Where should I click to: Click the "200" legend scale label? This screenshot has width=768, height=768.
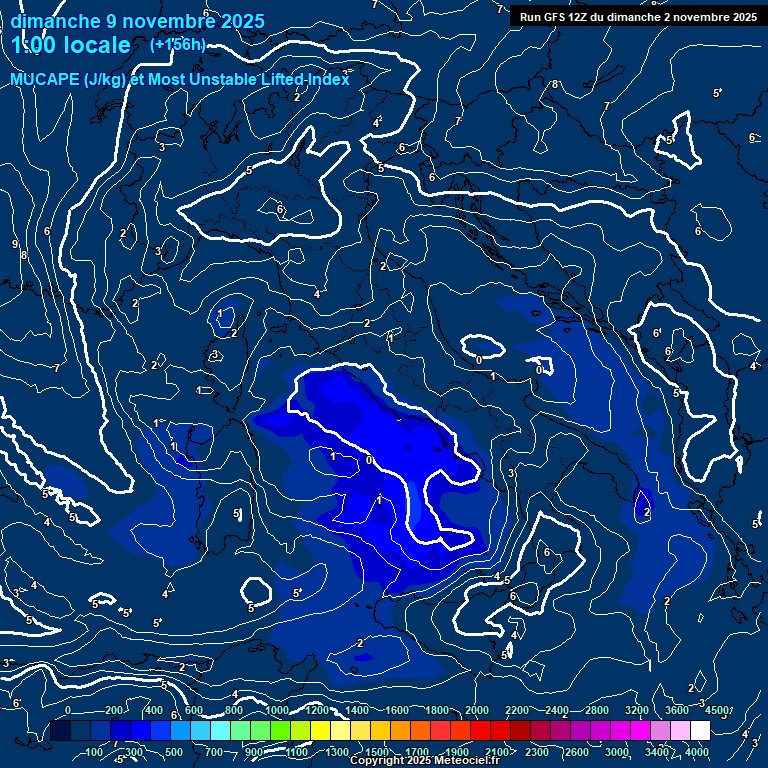114,710
